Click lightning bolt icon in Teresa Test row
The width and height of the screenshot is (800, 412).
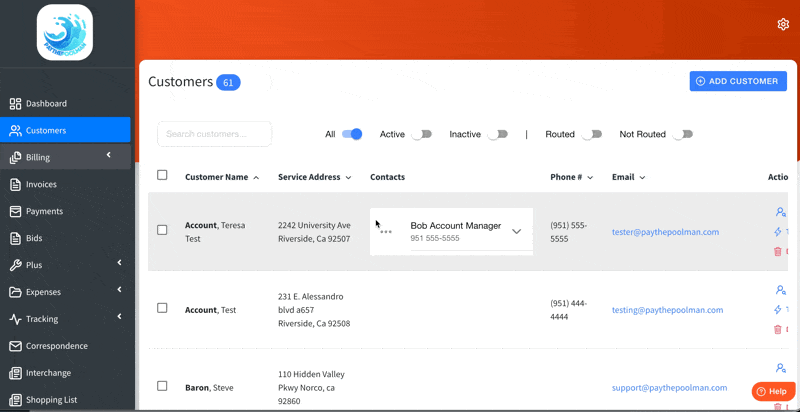point(778,232)
